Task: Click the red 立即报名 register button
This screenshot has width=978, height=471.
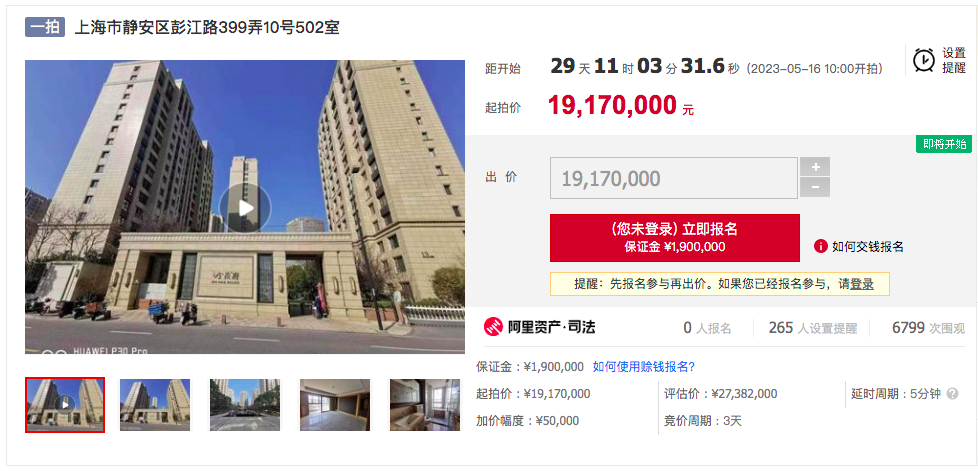Action: (x=675, y=238)
